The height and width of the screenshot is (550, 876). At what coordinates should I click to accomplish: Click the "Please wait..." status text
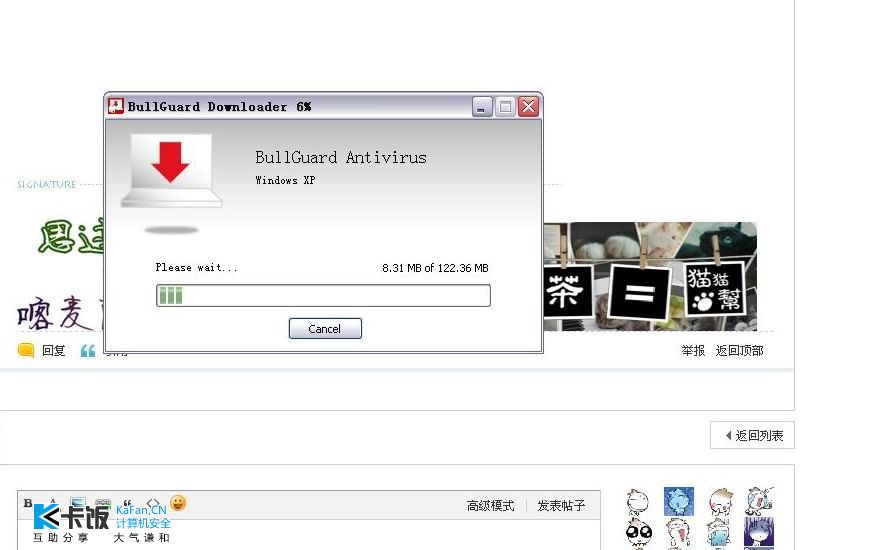(196, 268)
